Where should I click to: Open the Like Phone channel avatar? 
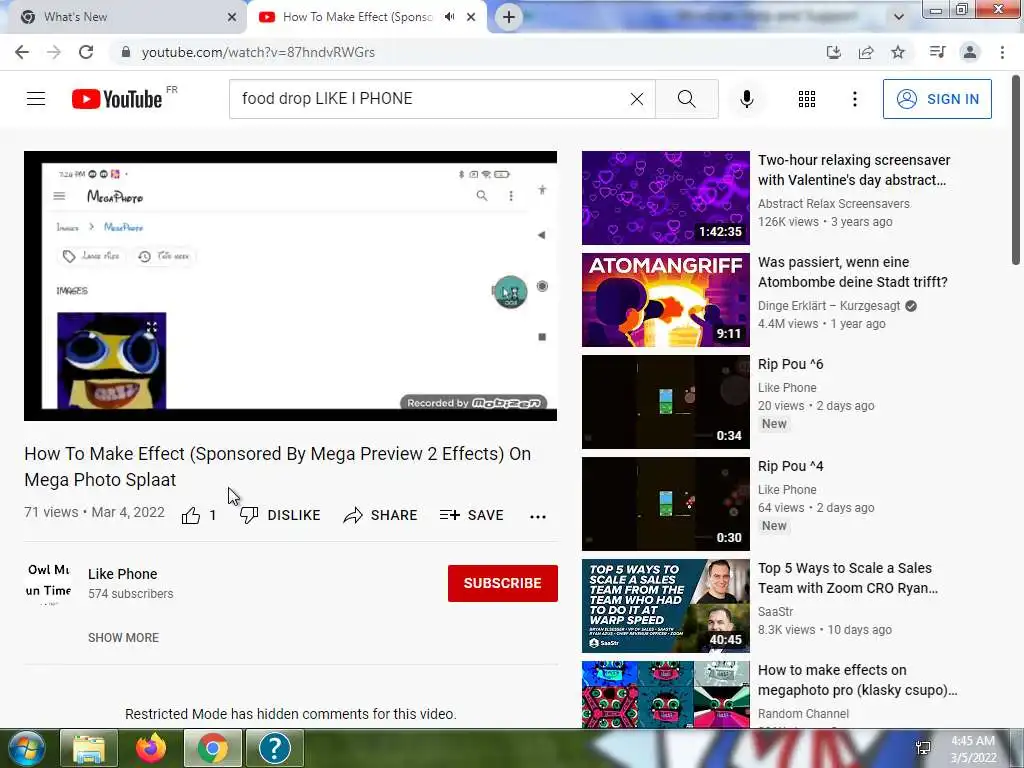coord(48,583)
